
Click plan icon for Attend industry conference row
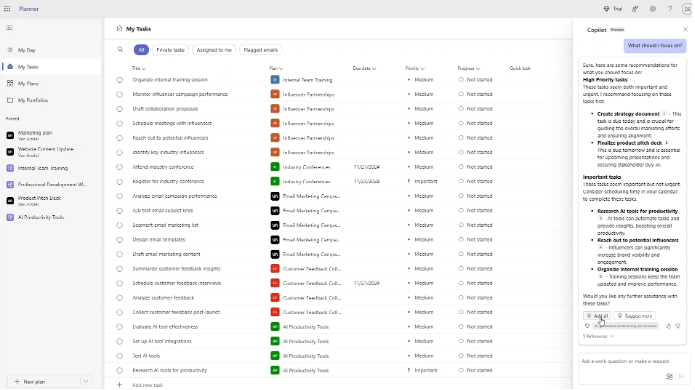point(275,167)
